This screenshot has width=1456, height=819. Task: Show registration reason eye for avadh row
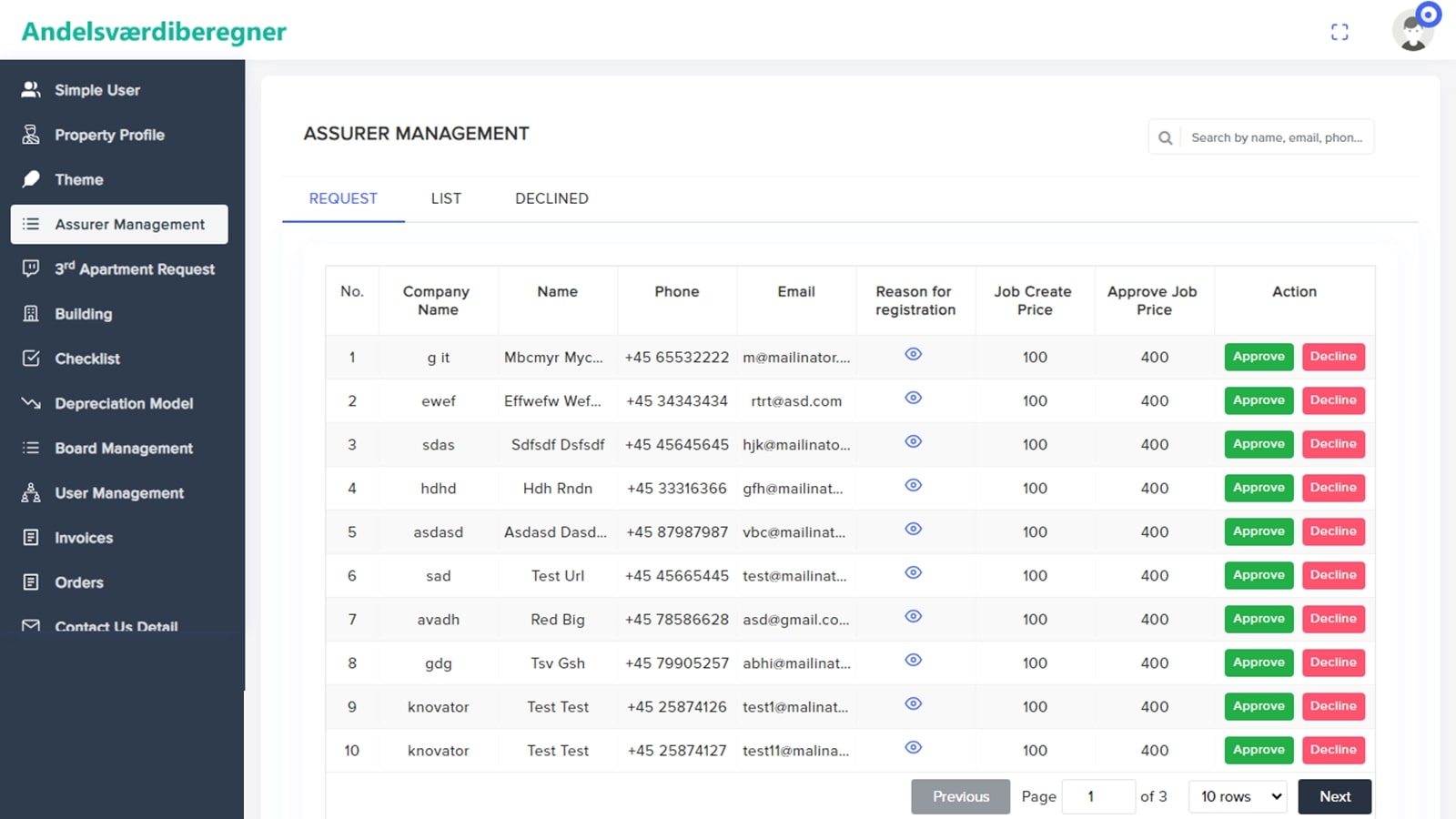click(914, 617)
